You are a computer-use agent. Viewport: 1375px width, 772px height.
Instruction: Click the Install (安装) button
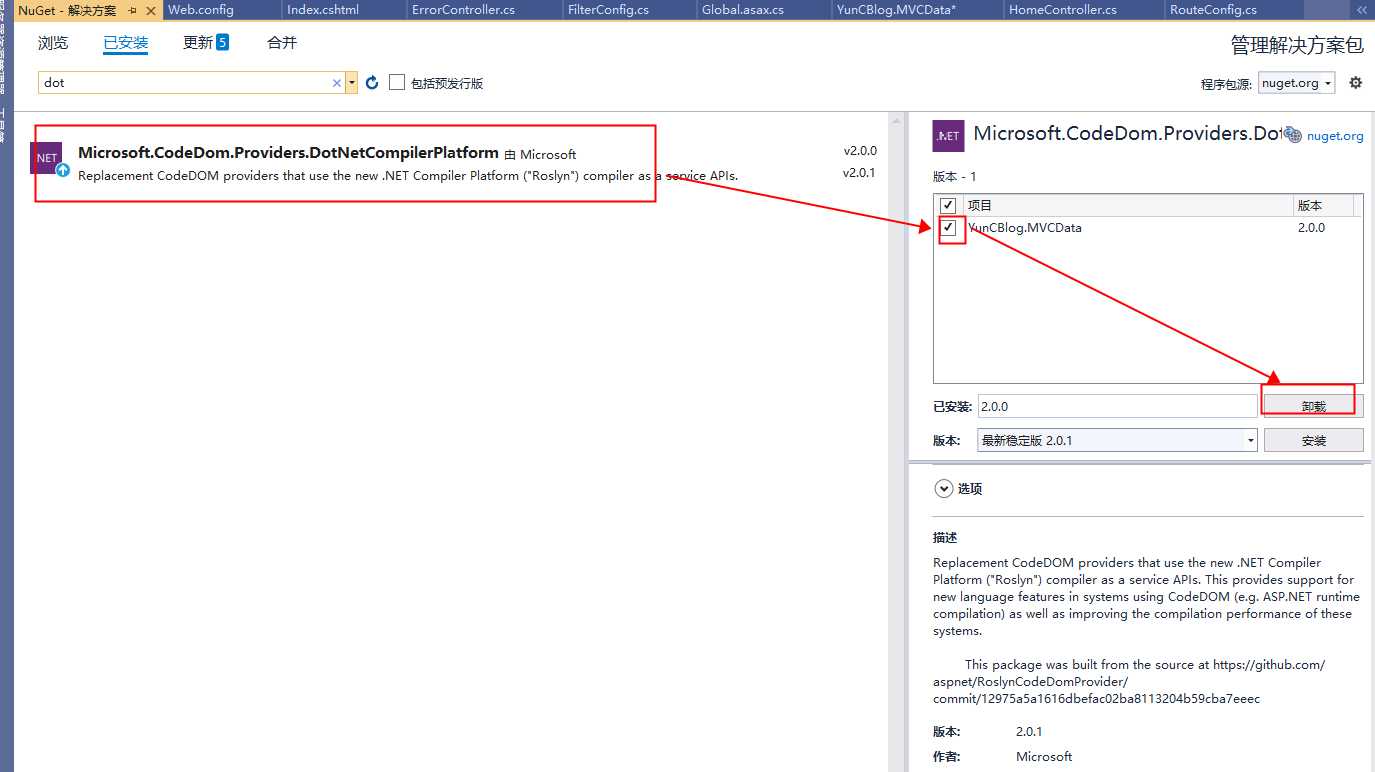pyautogui.click(x=1313, y=440)
